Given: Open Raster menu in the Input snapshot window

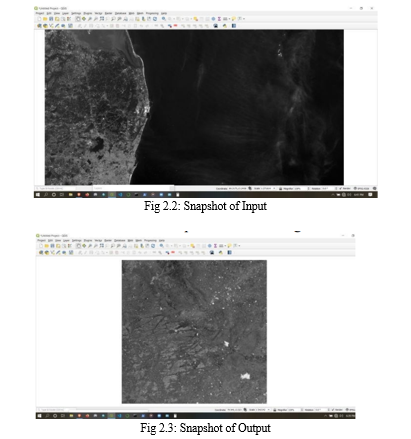Looking at the screenshot, I should [x=108, y=13].
